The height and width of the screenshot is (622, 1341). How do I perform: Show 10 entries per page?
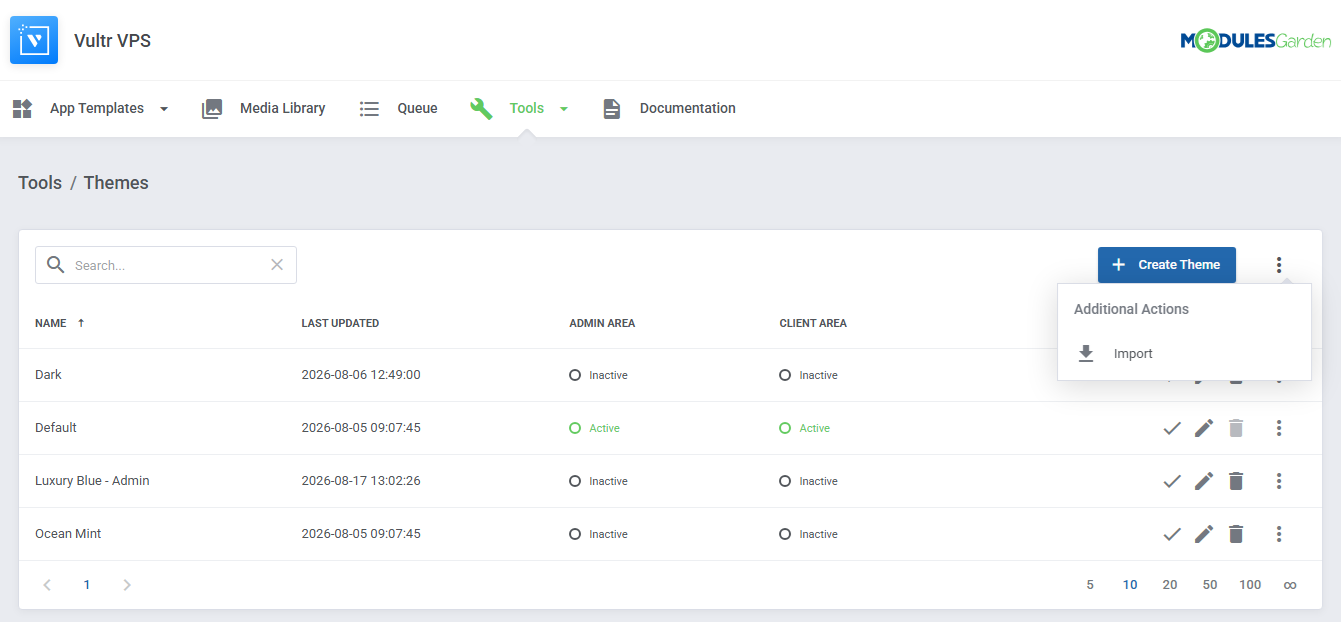point(1130,585)
